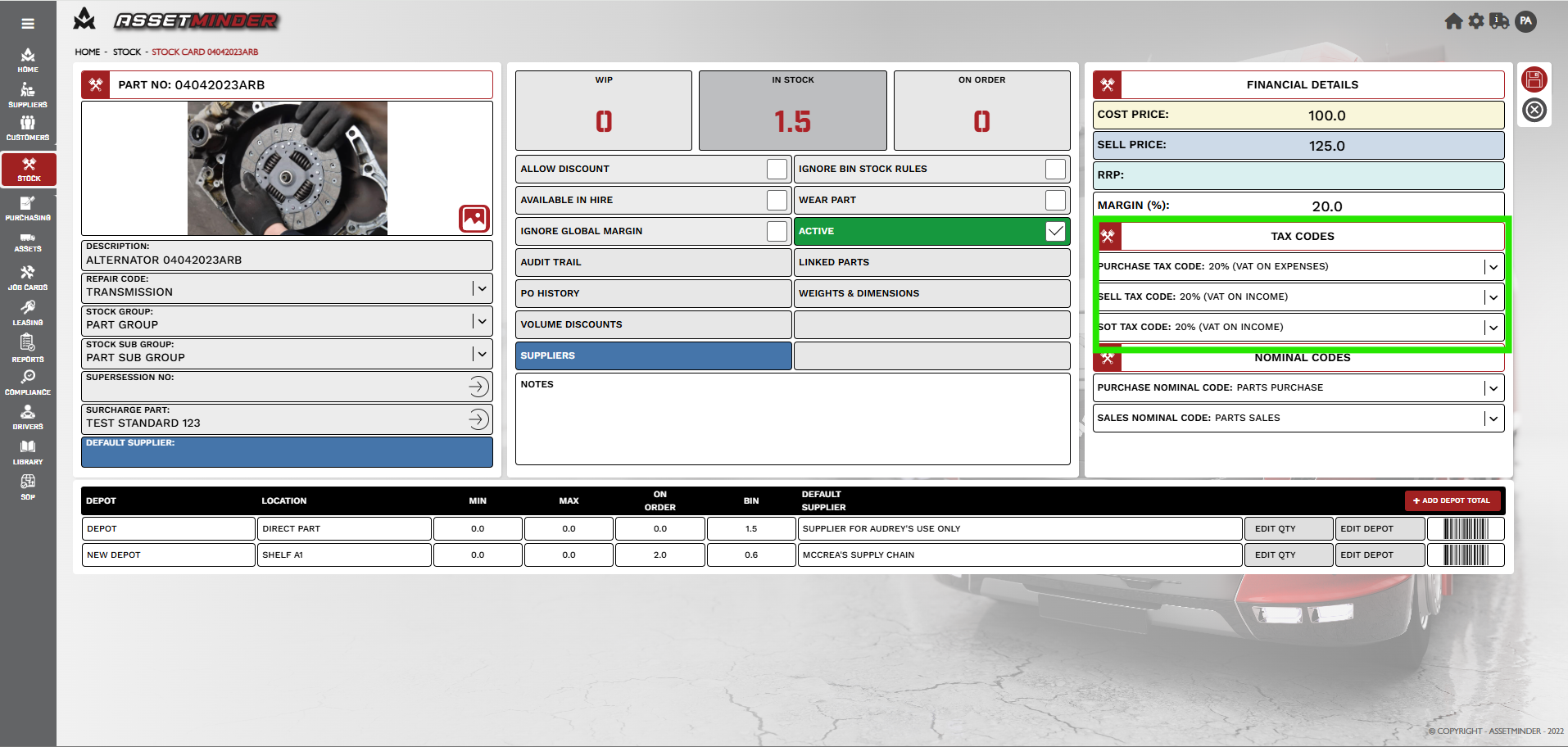Viewport: 1568px width, 747px height.
Task: Open Compliance in the sidebar
Action: click(x=28, y=382)
